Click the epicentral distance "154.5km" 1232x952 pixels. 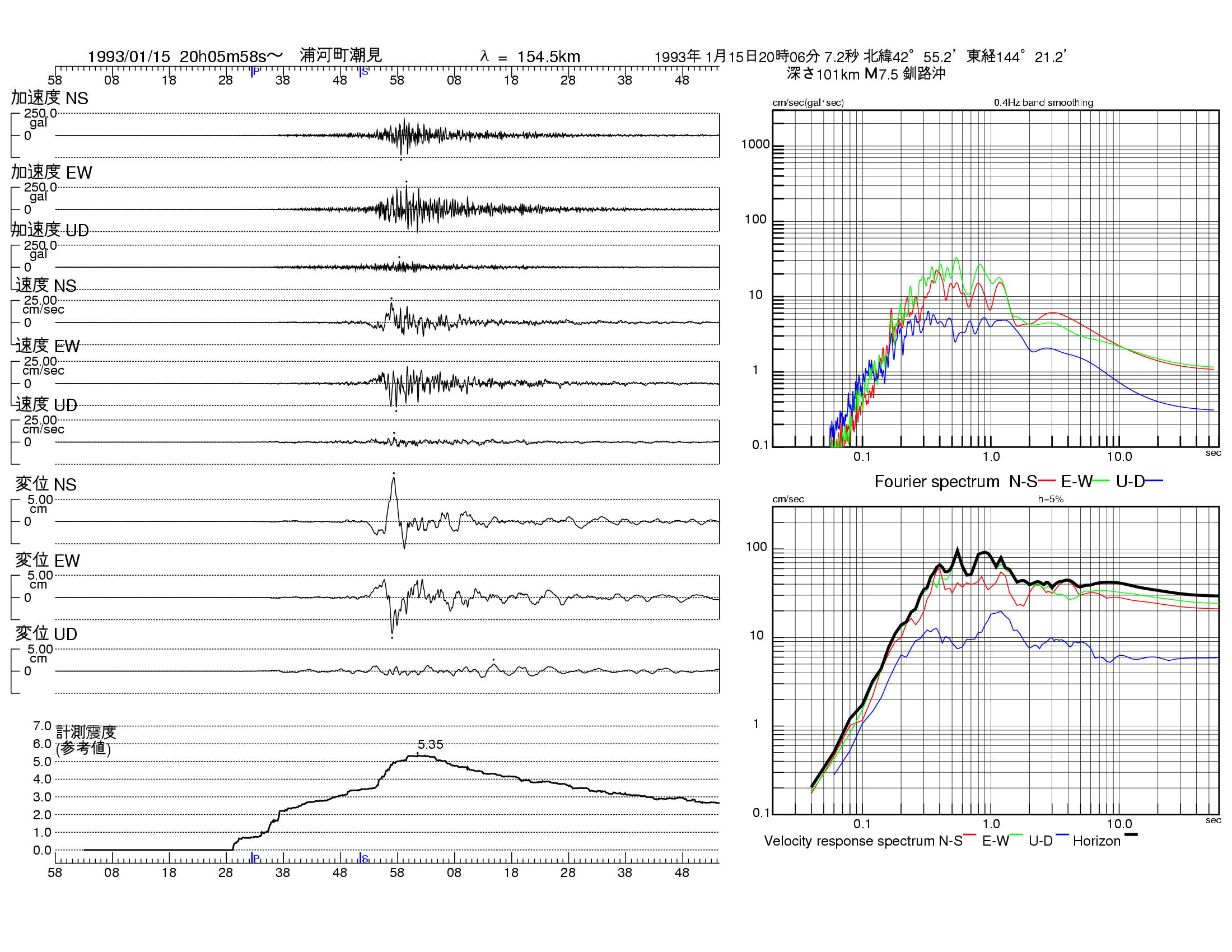pos(548,57)
